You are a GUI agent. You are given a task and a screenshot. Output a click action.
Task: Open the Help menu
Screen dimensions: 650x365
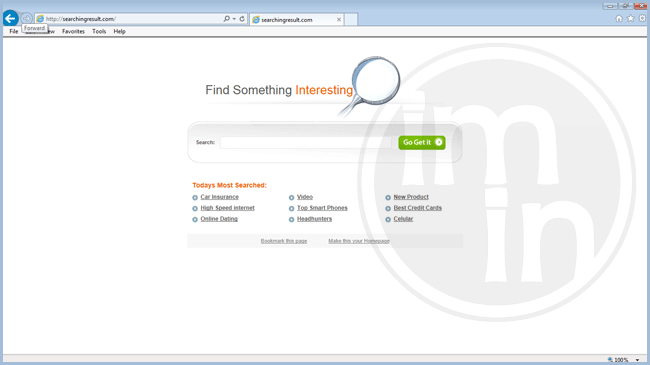119,31
